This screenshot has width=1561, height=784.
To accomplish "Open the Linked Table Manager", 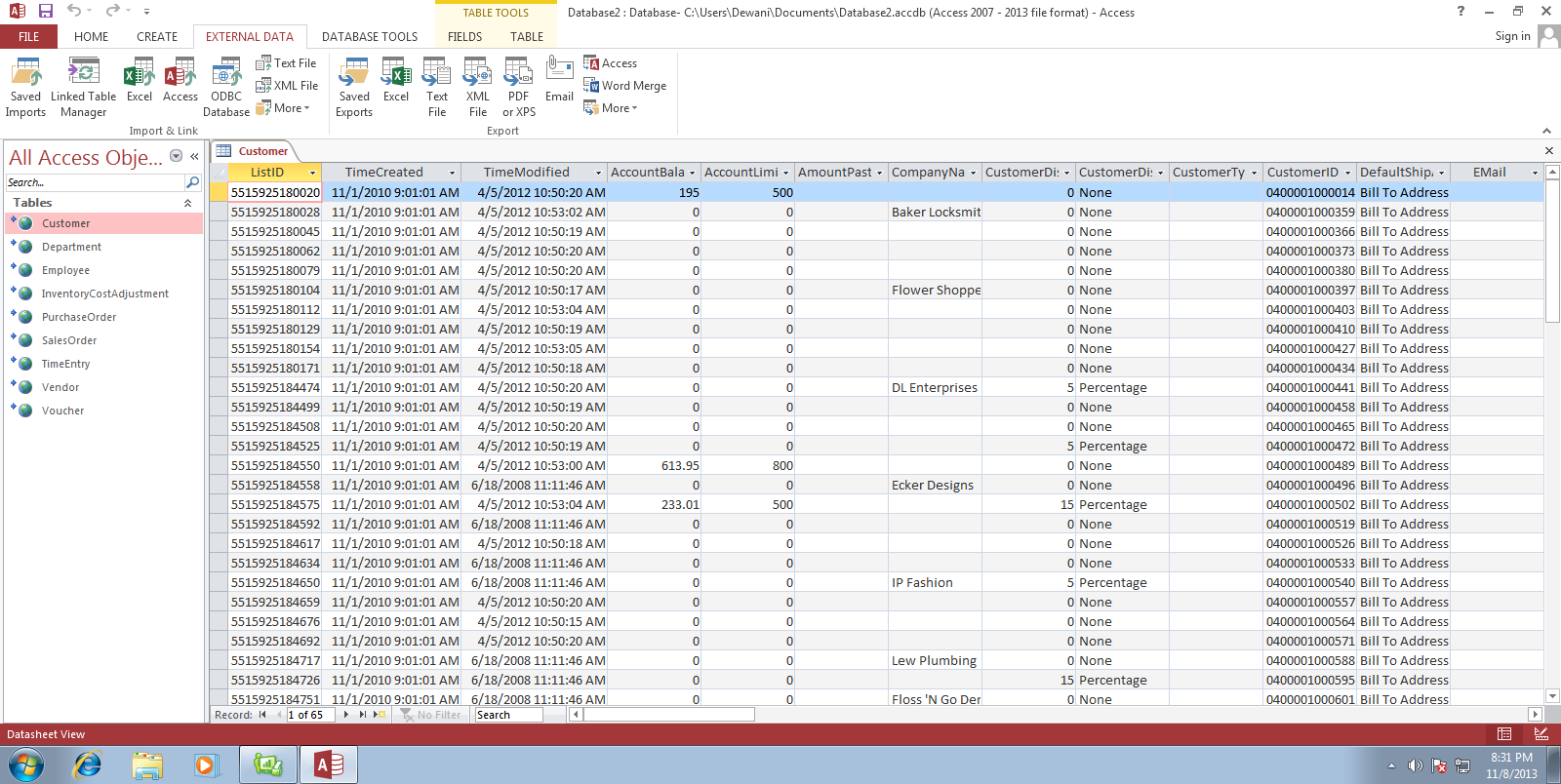I will [83, 87].
